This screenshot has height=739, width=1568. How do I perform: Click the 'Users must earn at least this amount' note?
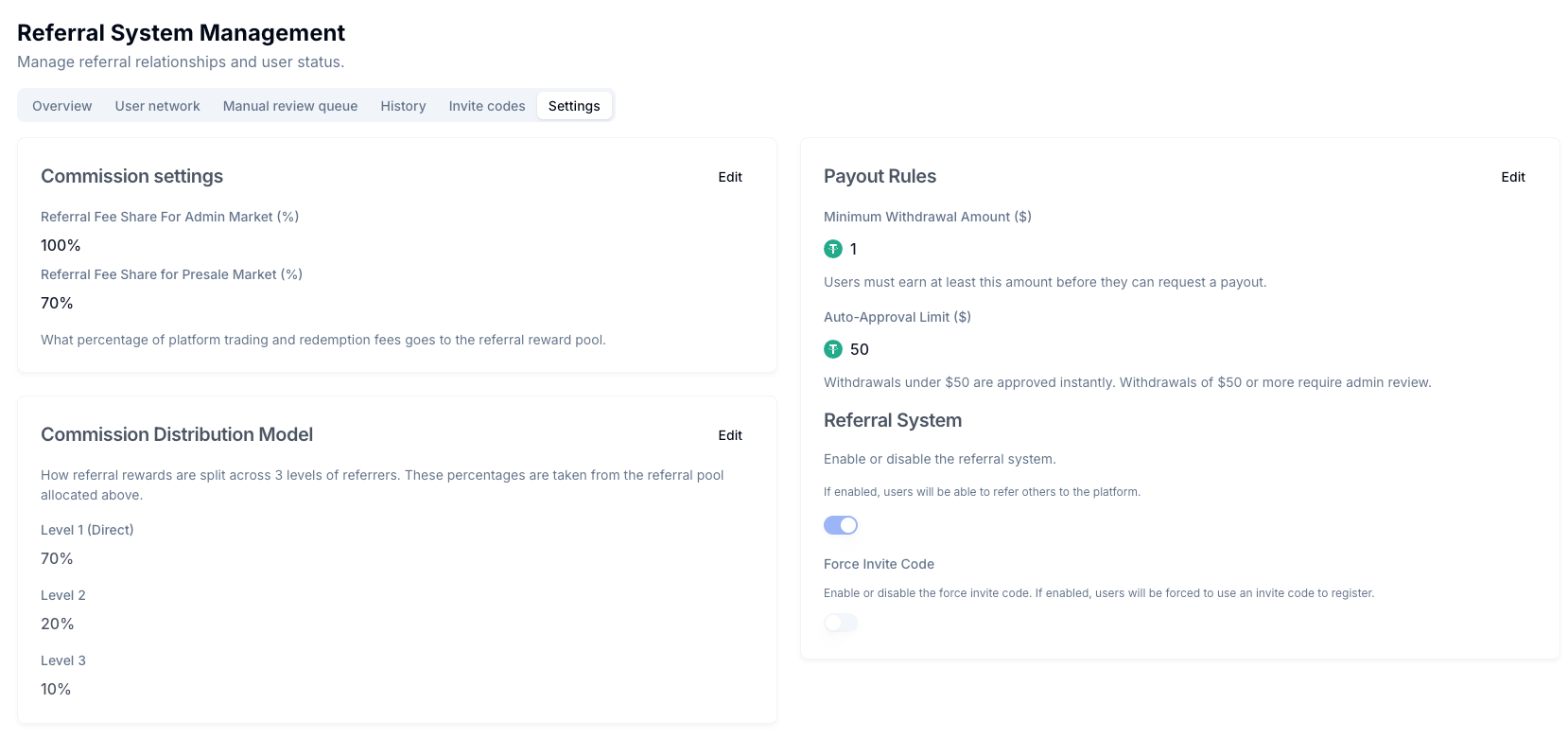[x=1045, y=282]
